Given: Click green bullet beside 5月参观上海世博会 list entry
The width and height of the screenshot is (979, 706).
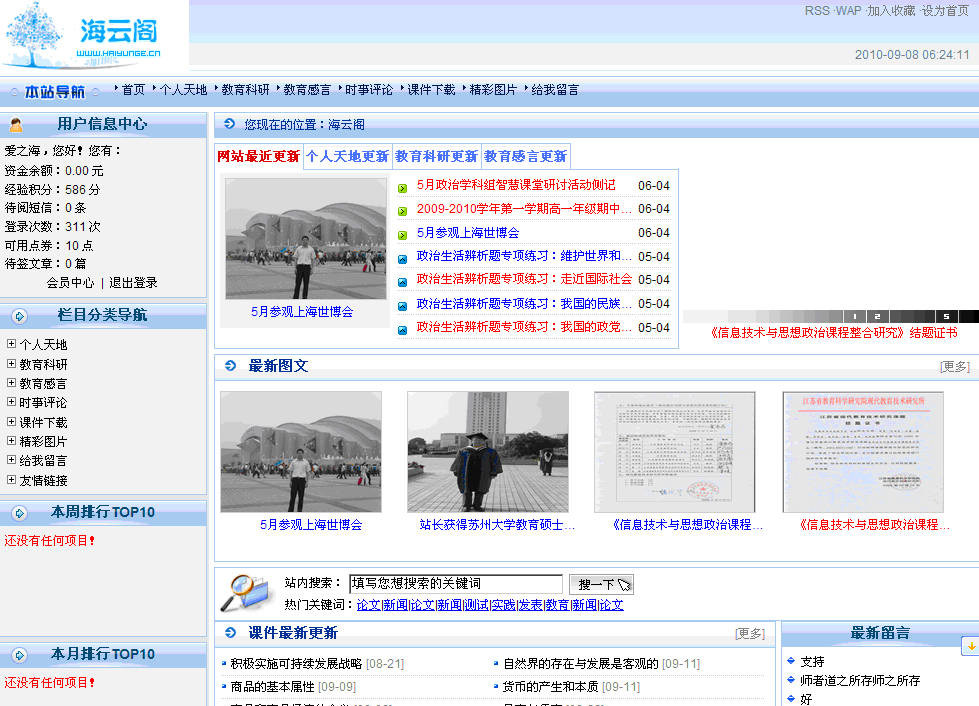Looking at the screenshot, I should [x=403, y=235].
